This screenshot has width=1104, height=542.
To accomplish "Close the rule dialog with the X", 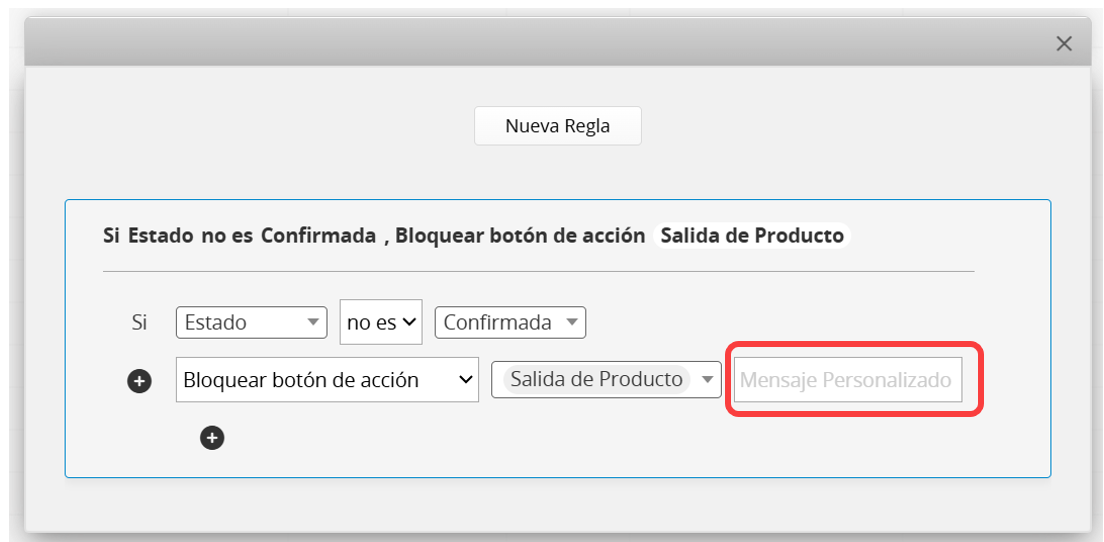I will 1064,43.
